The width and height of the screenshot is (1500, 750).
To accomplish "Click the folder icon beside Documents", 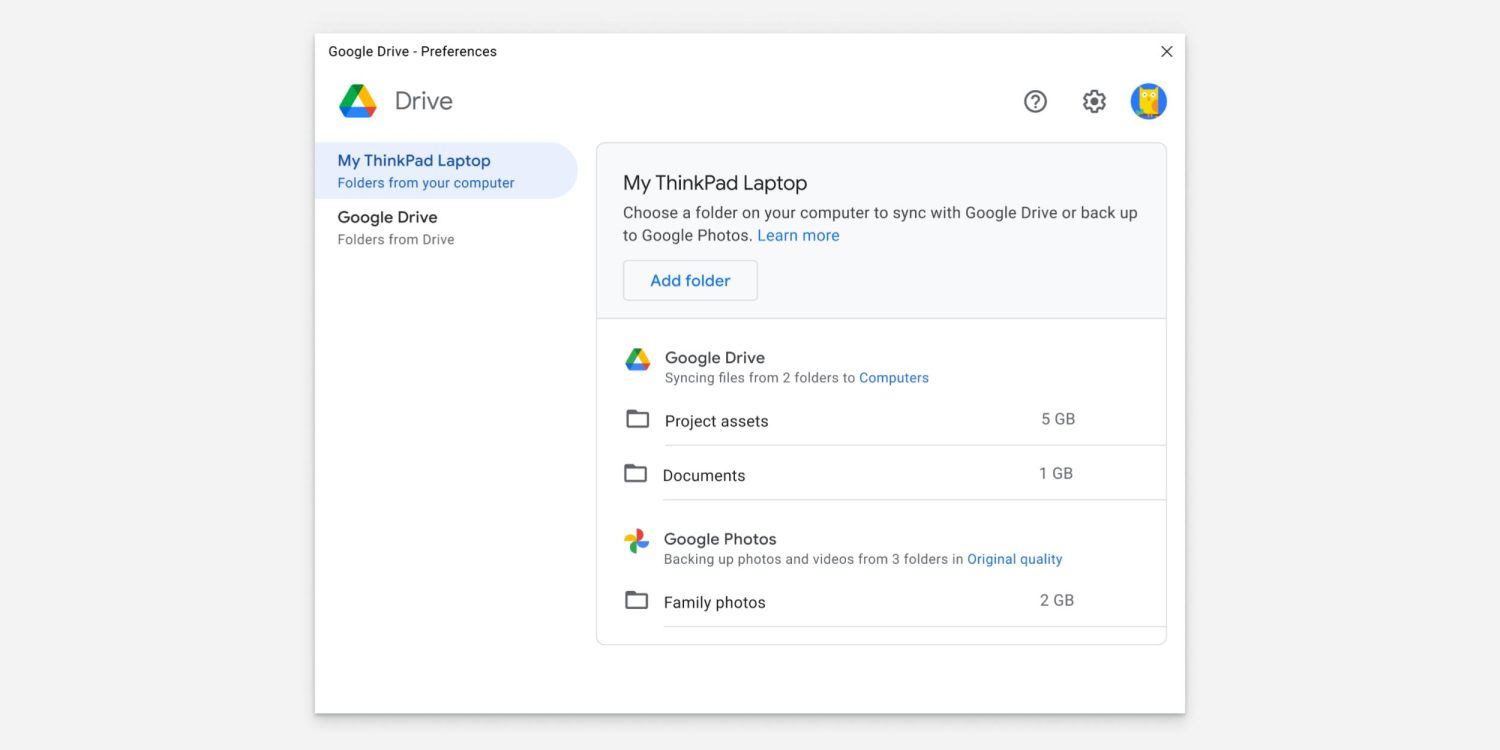I will 637,473.
